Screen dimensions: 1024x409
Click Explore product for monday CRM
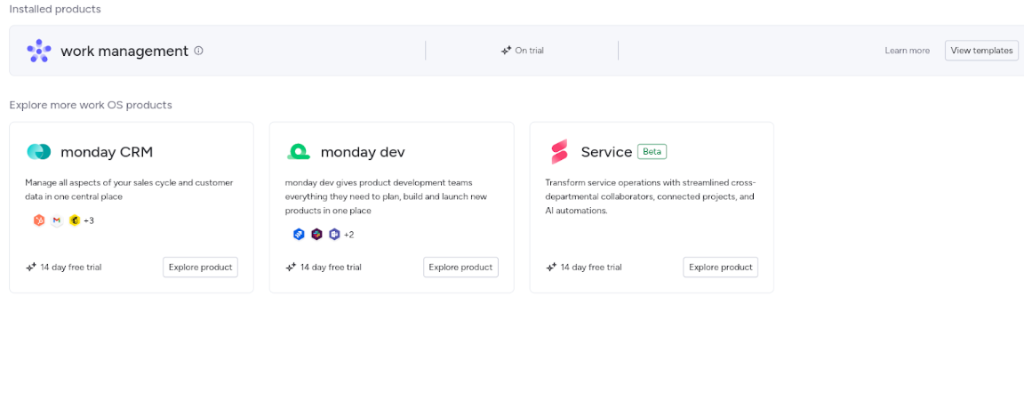pos(200,267)
